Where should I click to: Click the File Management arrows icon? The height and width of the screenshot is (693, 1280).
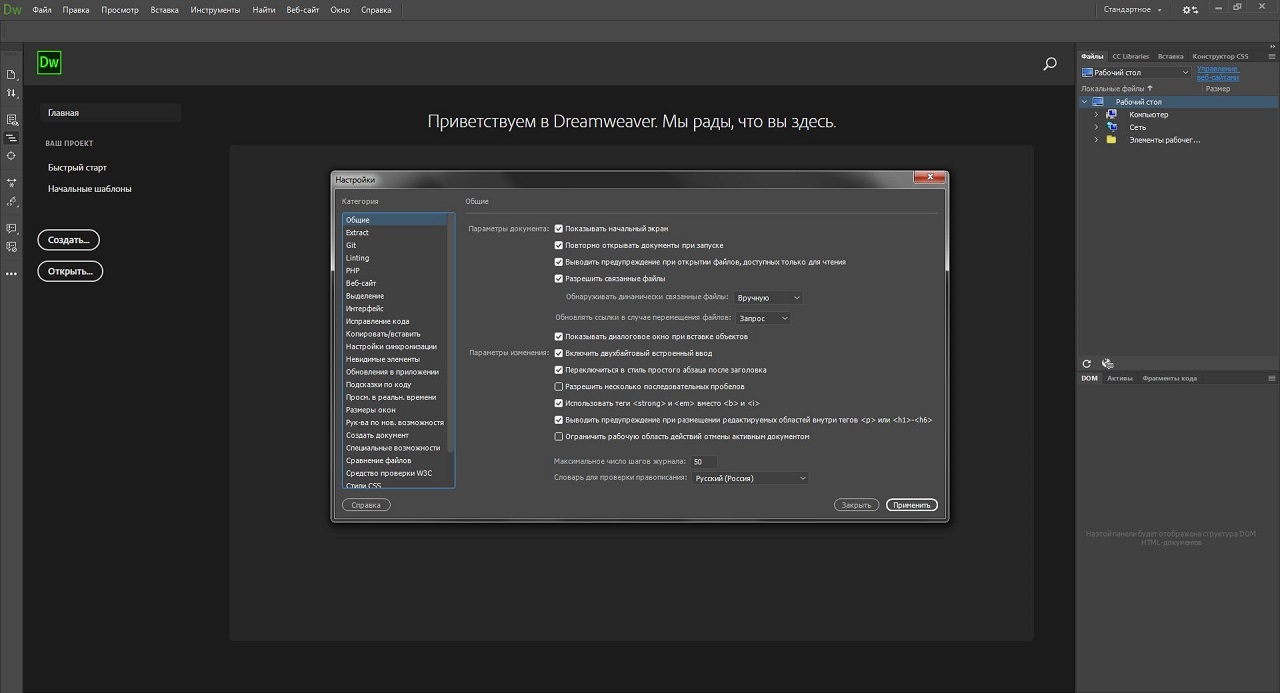point(12,93)
